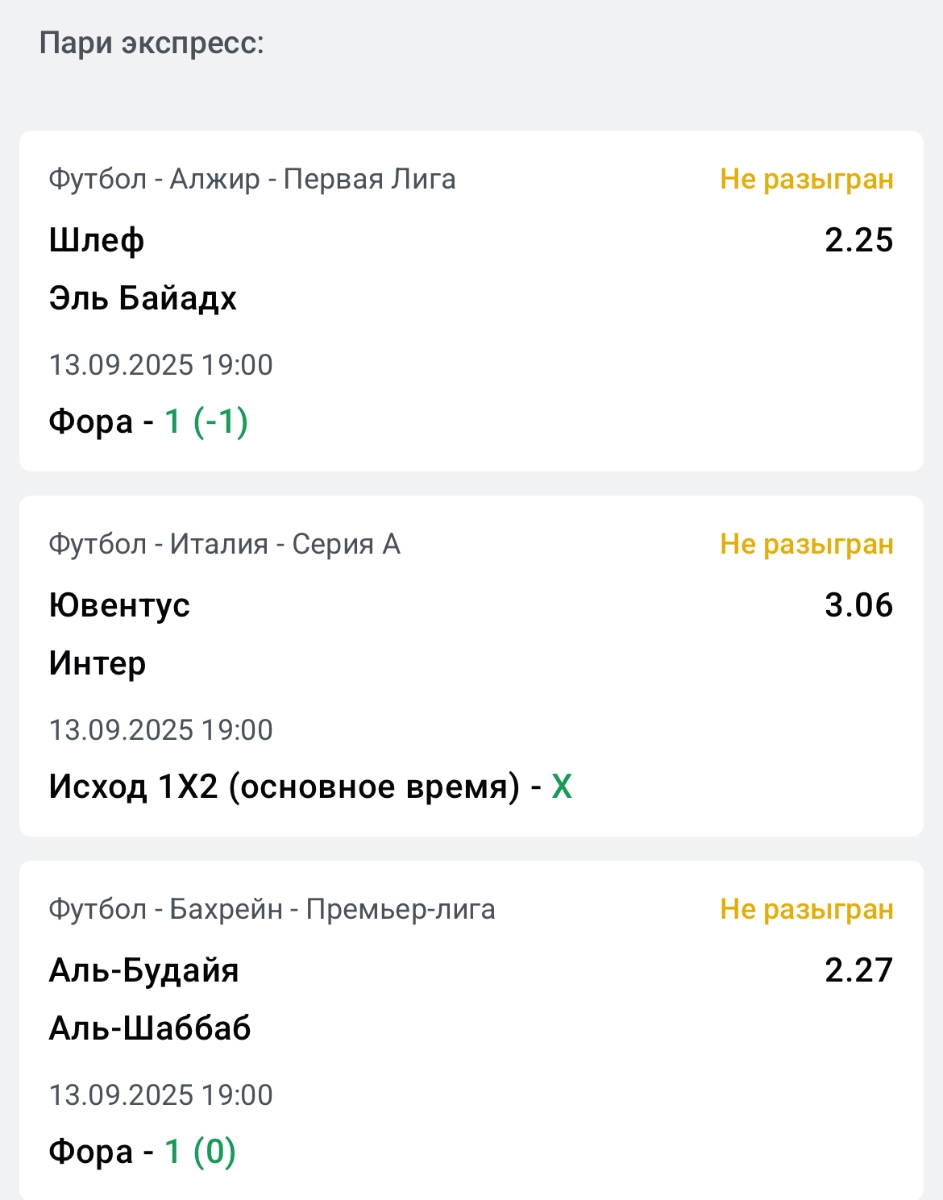Select the "Фора - 1 (0)" bet line

[x=142, y=1152]
